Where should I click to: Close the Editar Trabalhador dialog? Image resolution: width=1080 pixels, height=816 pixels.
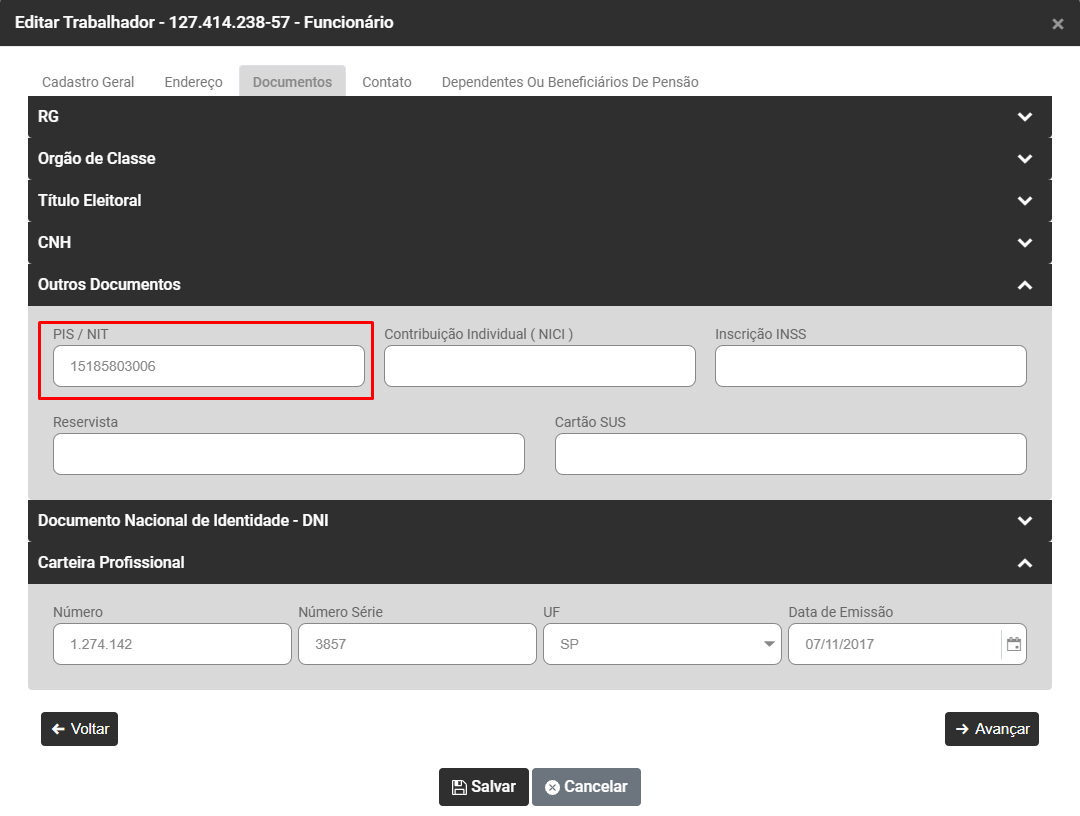(1057, 24)
